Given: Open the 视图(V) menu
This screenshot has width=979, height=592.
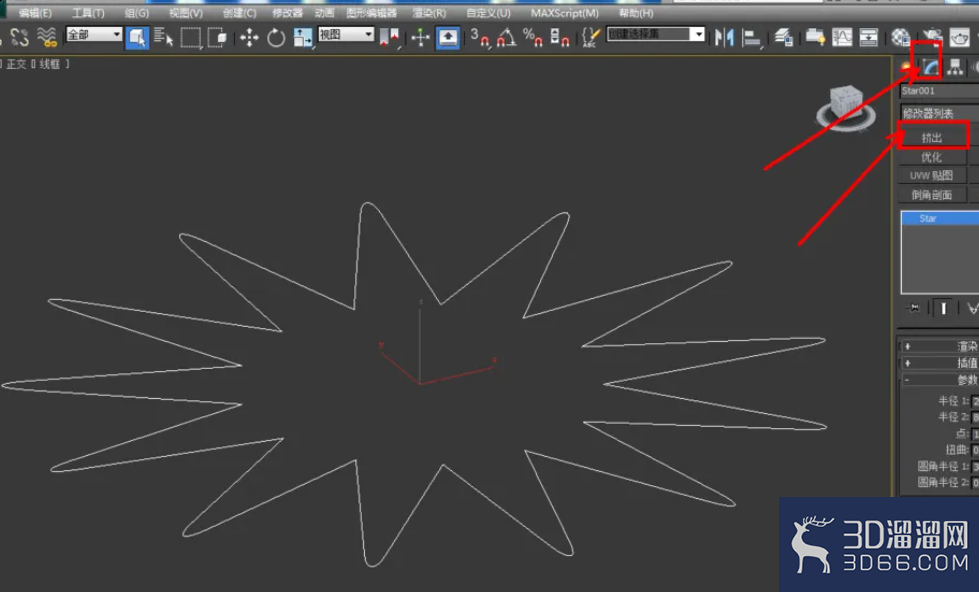Looking at the screenshot, I should point(185,12).
